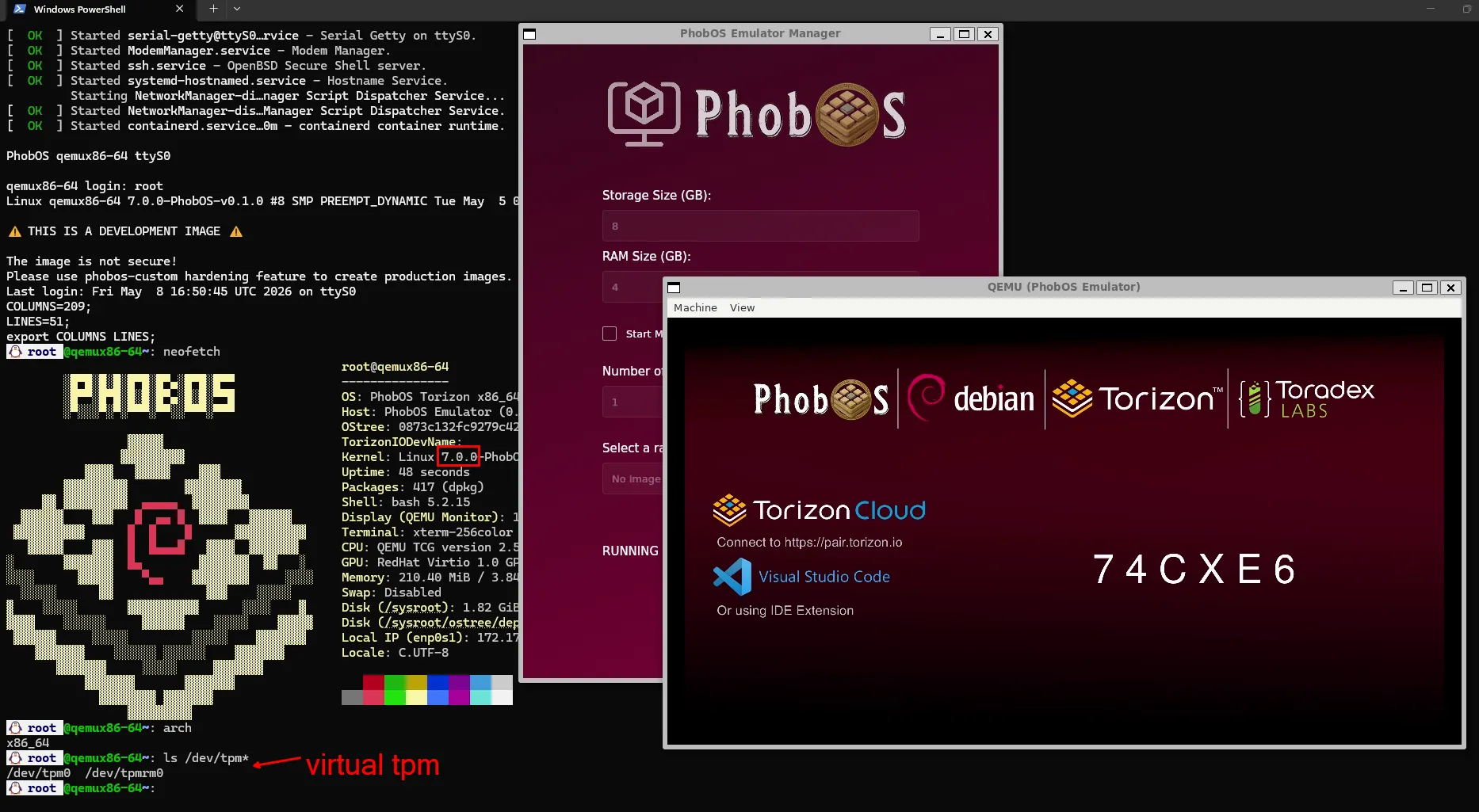Image resolution: width=1479 pixels, height=812 pixels.
Task: Click the PhobOS logo in QEMU splash
Action: tap(821, 399)
